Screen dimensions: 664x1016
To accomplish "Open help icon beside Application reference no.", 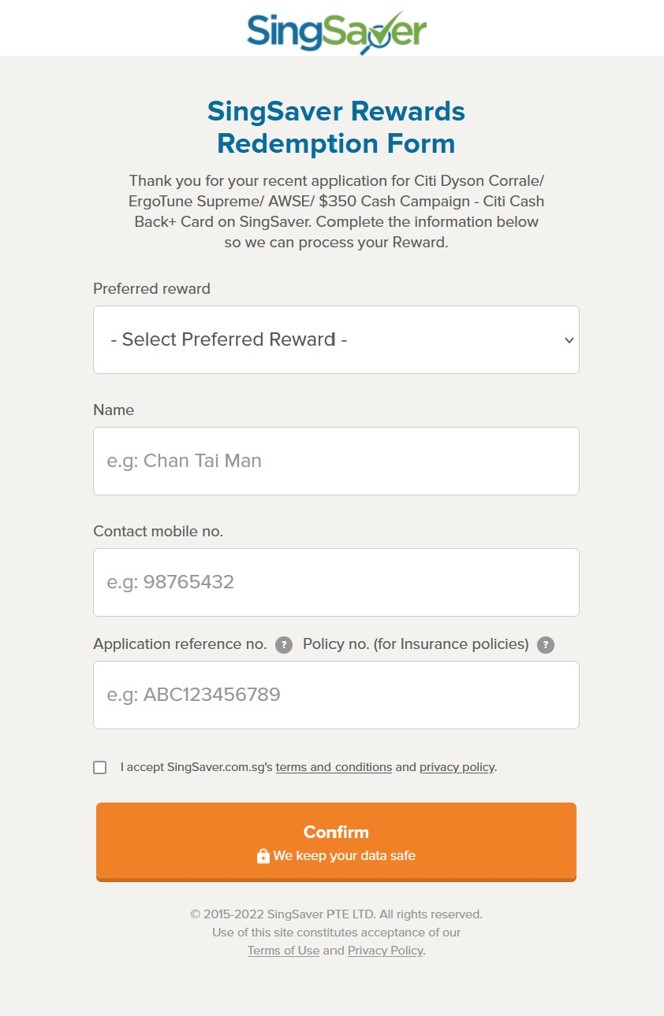I will click(284, 645).
